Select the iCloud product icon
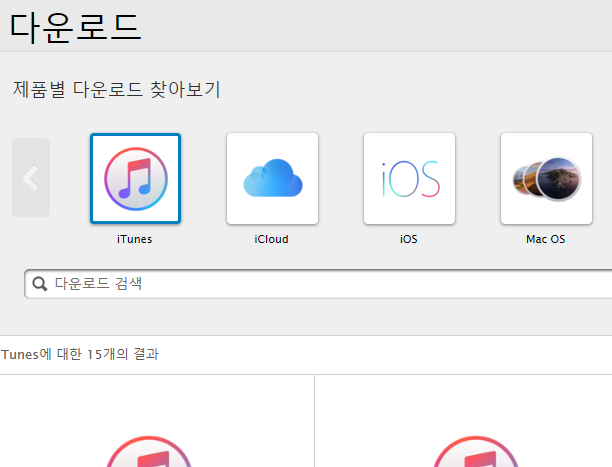 (272, 178)
